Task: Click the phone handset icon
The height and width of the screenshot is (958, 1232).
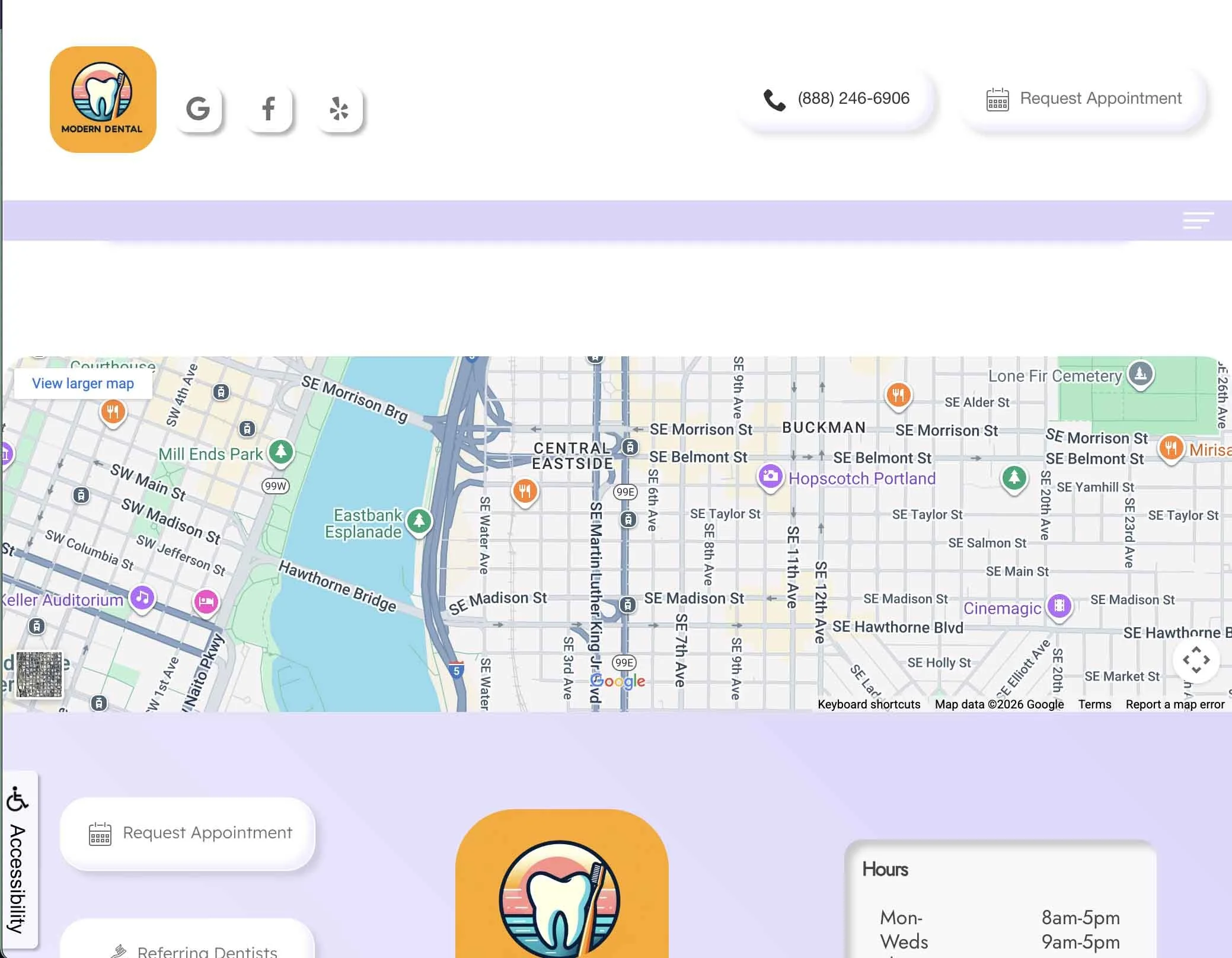Action: 774,98
